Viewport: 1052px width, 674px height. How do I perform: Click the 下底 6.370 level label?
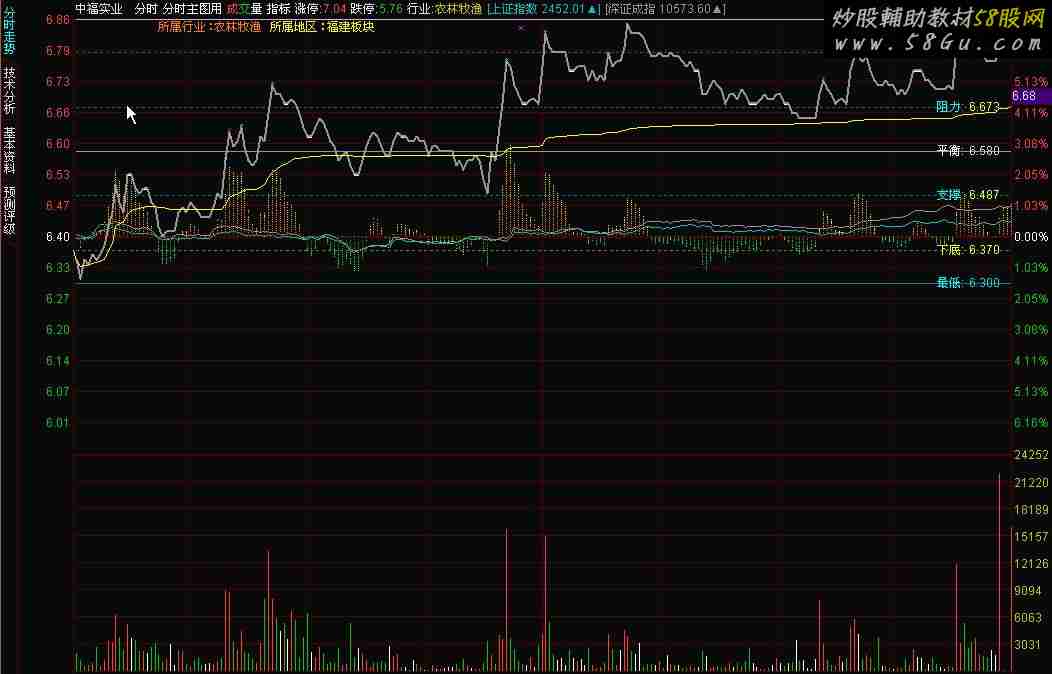pos(967,250)
